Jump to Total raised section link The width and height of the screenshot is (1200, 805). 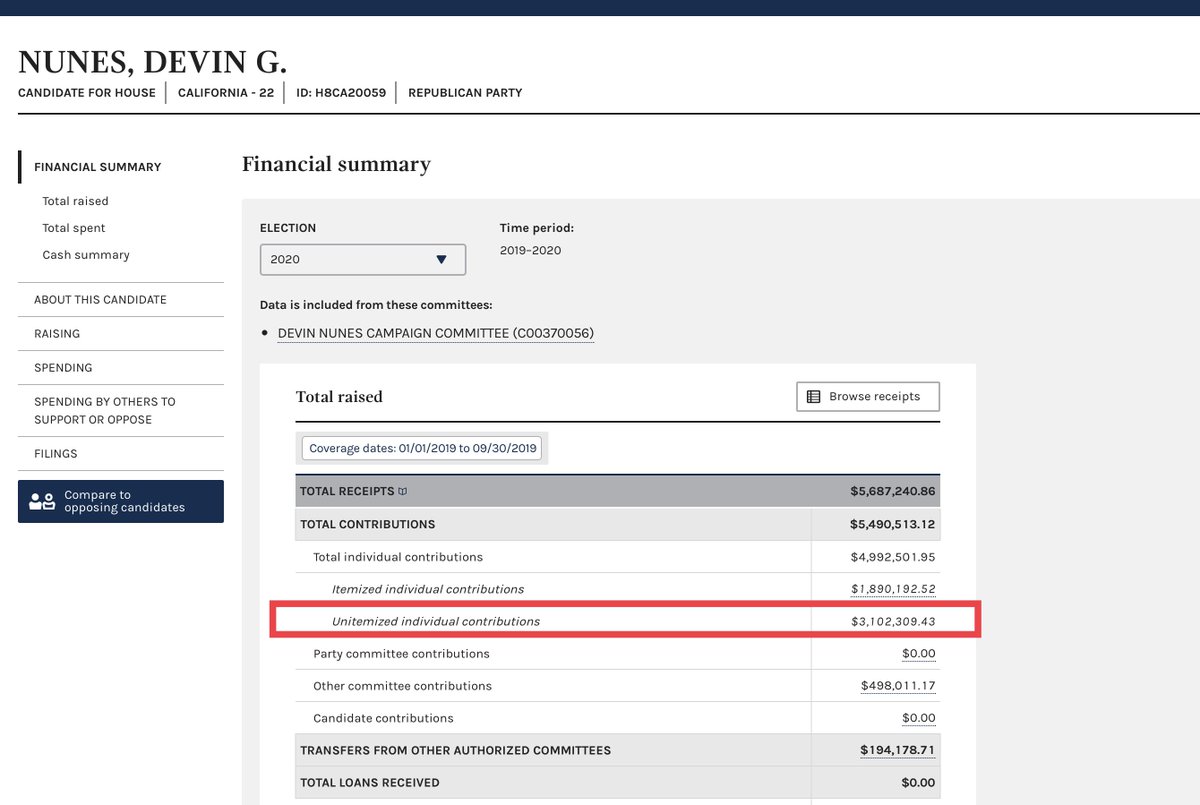(x=76, y=201)
